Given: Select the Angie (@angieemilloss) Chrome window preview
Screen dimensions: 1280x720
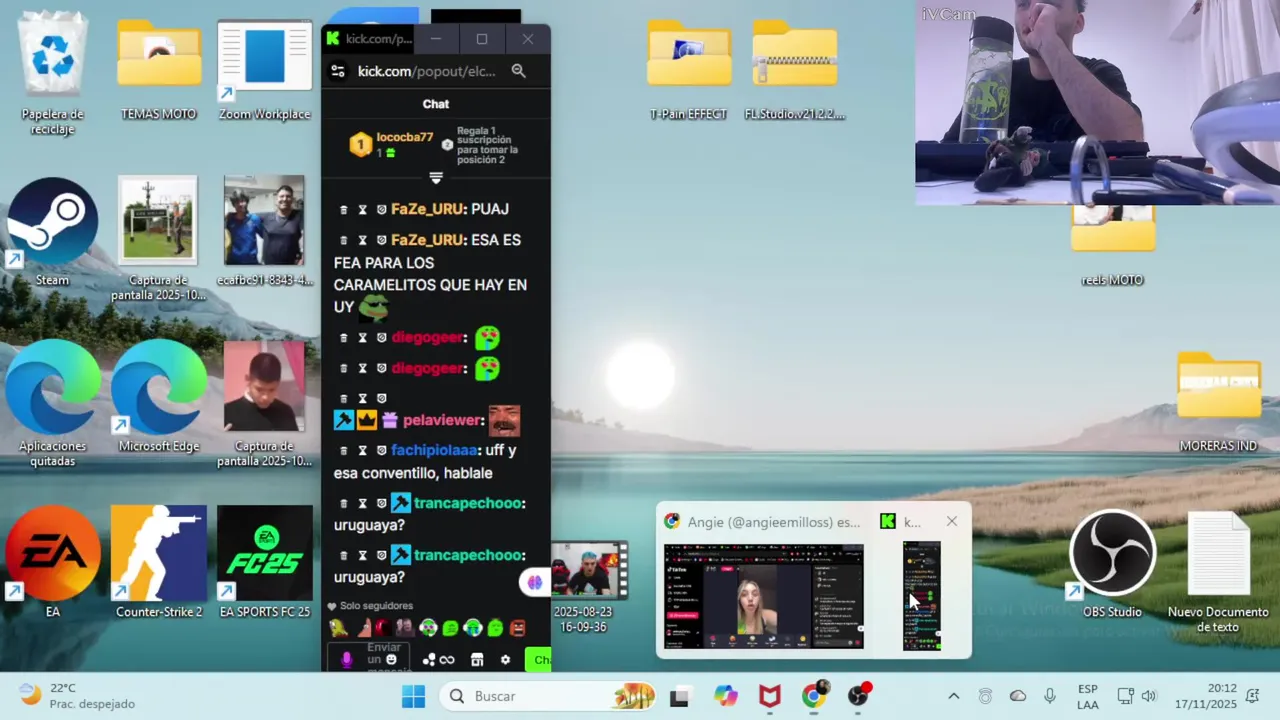Looking at the screenshot, I should (764, 582).
